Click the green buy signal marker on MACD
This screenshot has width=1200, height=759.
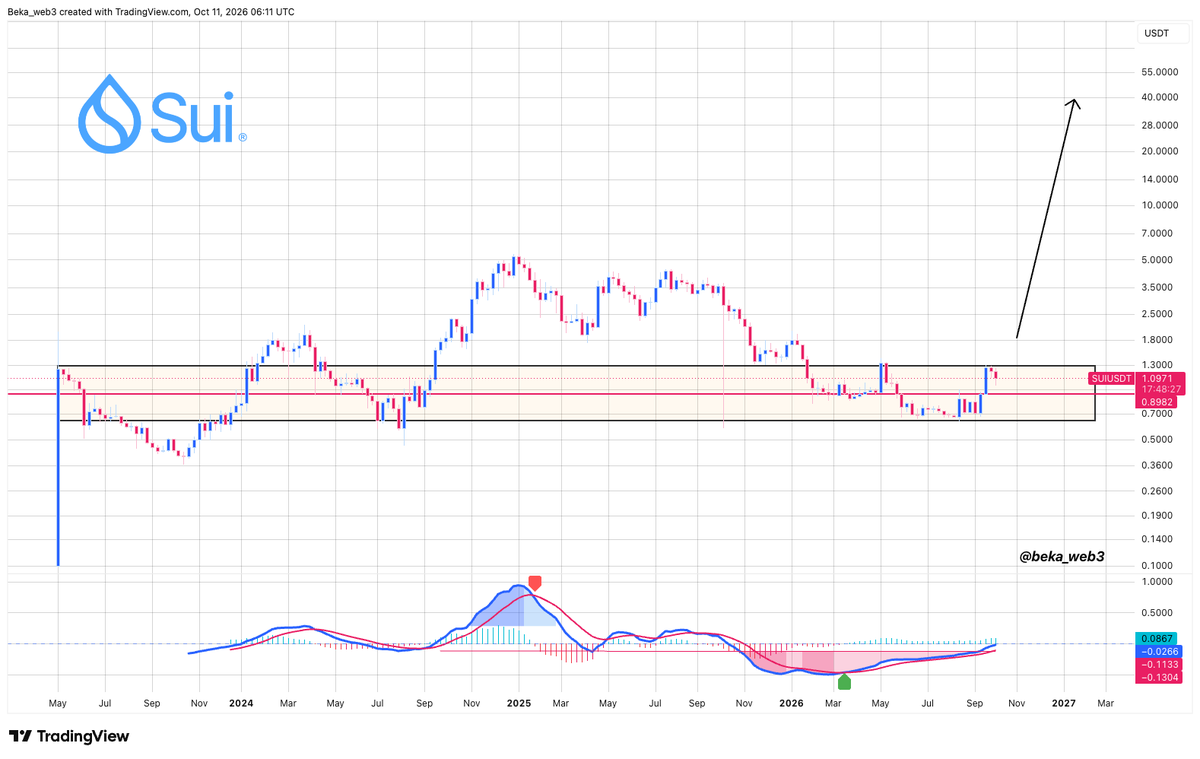point(844,681)
